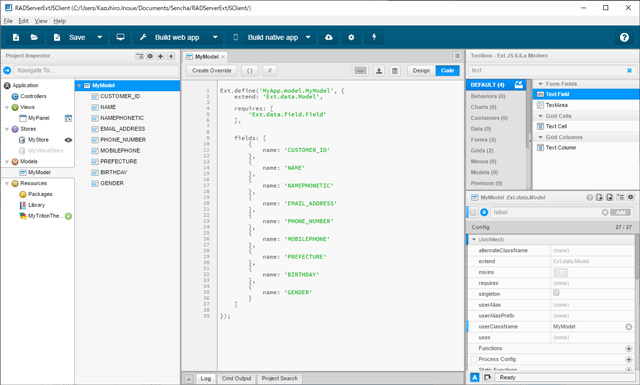Click the maximize editor panel icon

coord(457,56)
